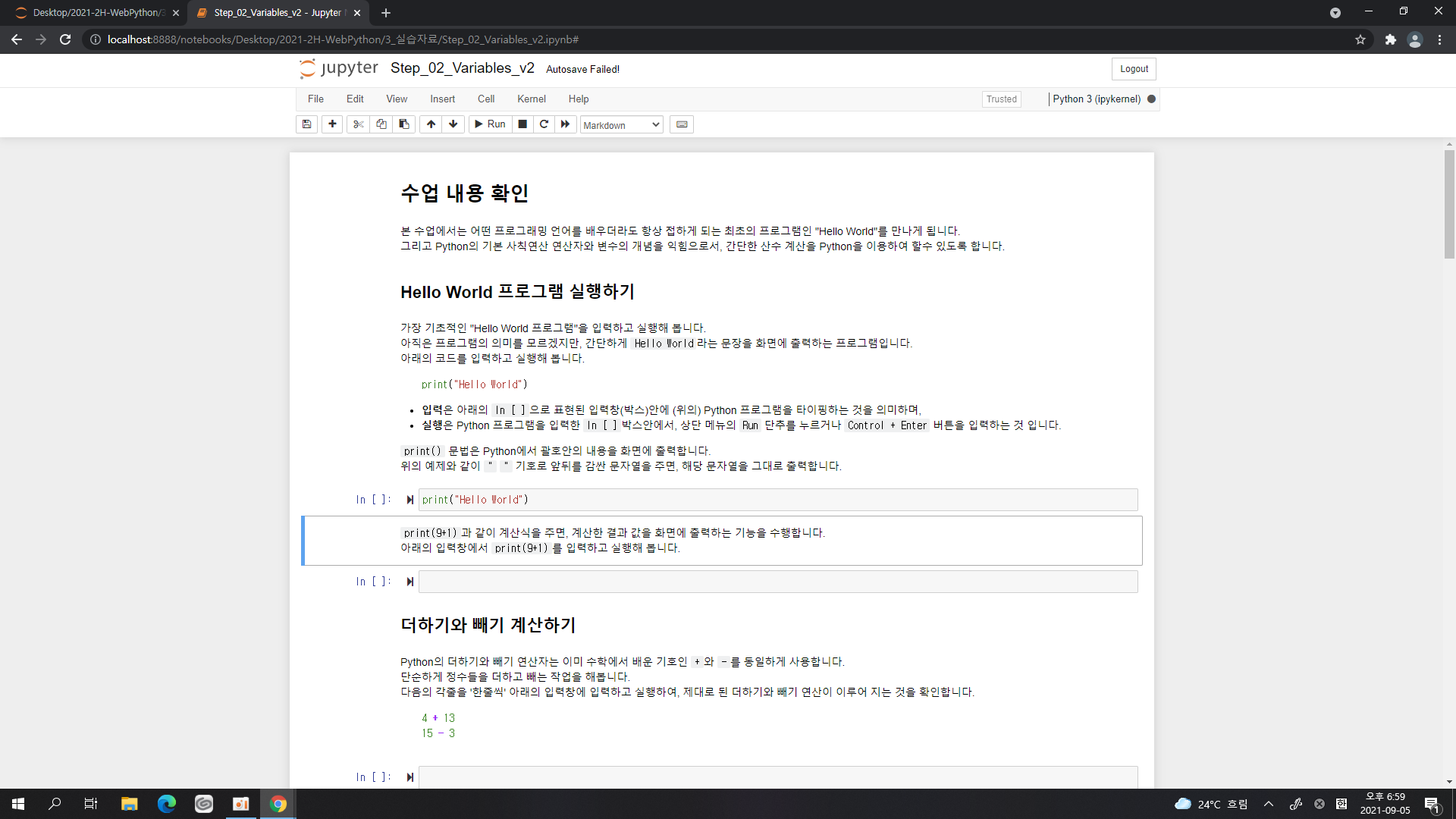
Task: Open the Kernel menu
Action: point(532,99)
